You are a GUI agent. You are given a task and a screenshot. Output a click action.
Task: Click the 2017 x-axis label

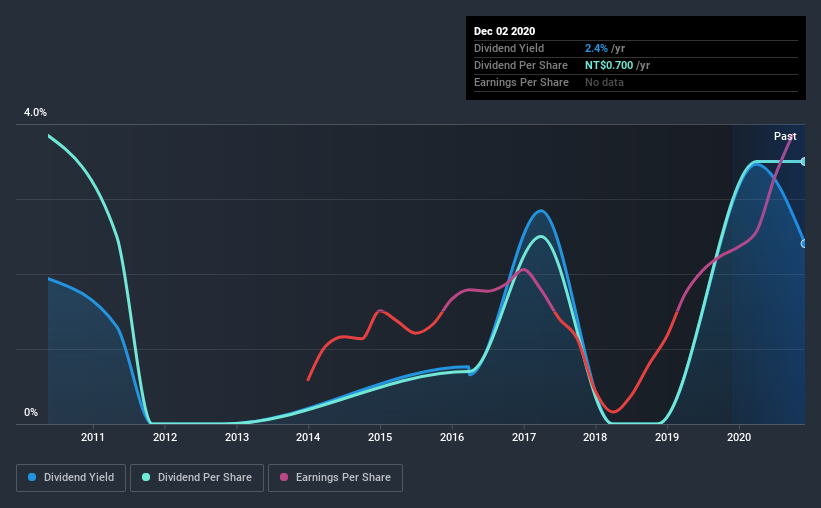click(x=524, y=437)
